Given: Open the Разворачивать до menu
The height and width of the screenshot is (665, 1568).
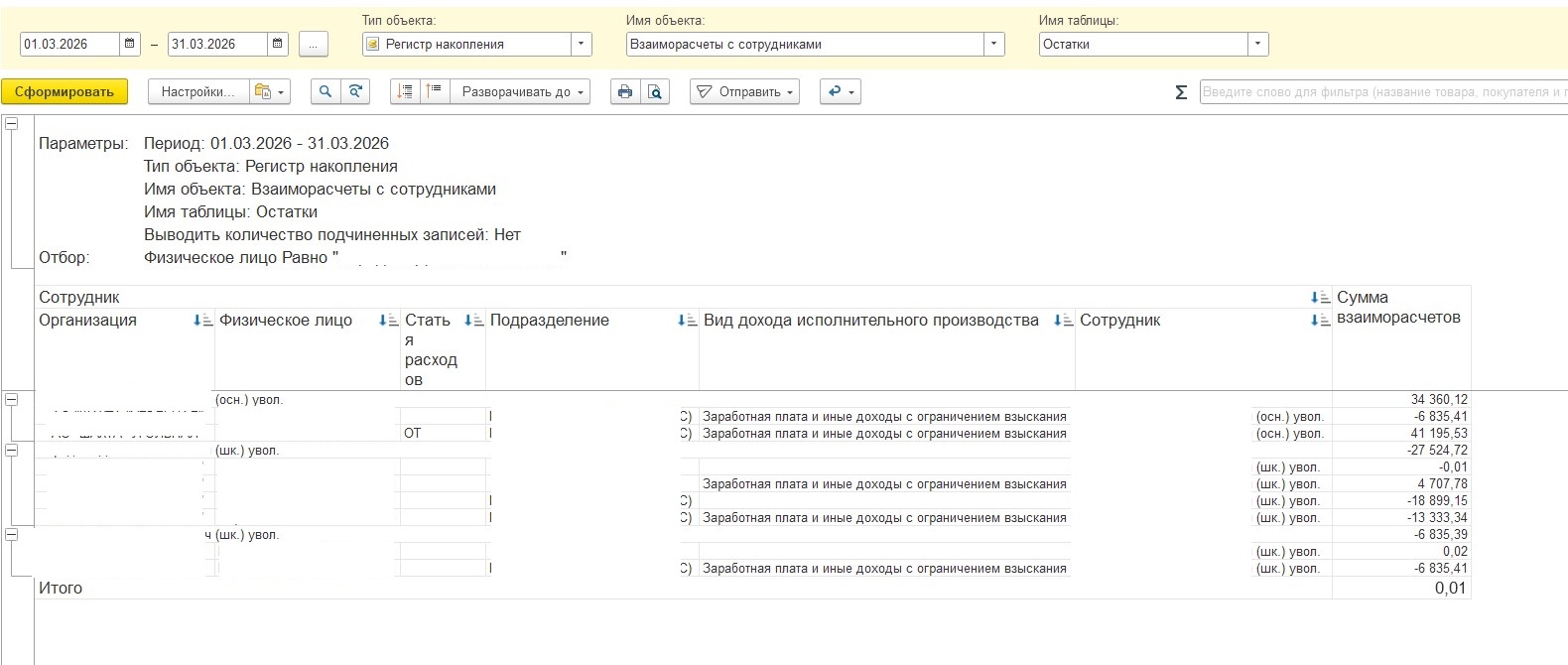Looking at the screenshot, I should 520,91.
